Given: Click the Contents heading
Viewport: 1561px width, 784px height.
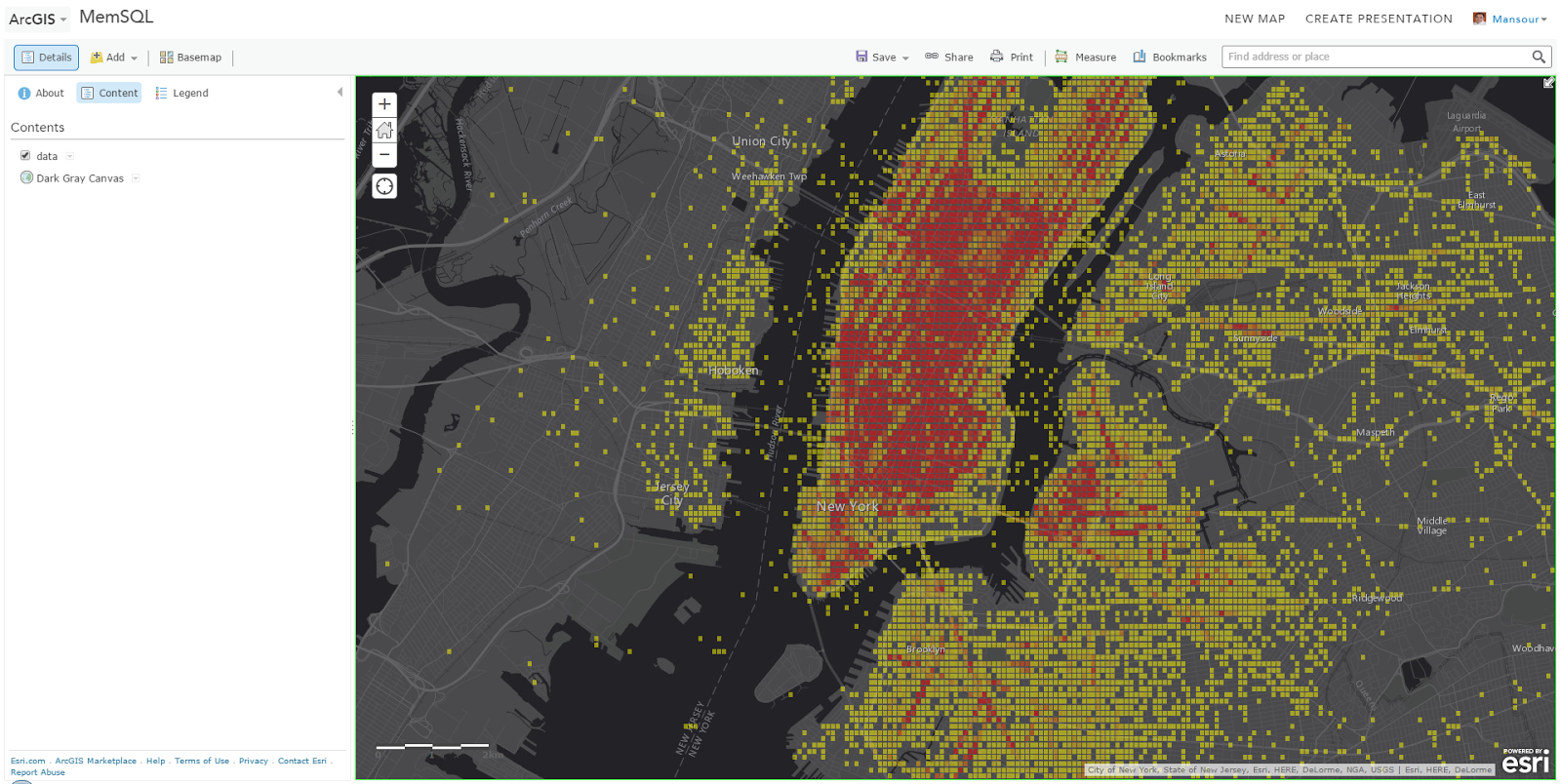Looking at the screenshot, I should [37, 128].
